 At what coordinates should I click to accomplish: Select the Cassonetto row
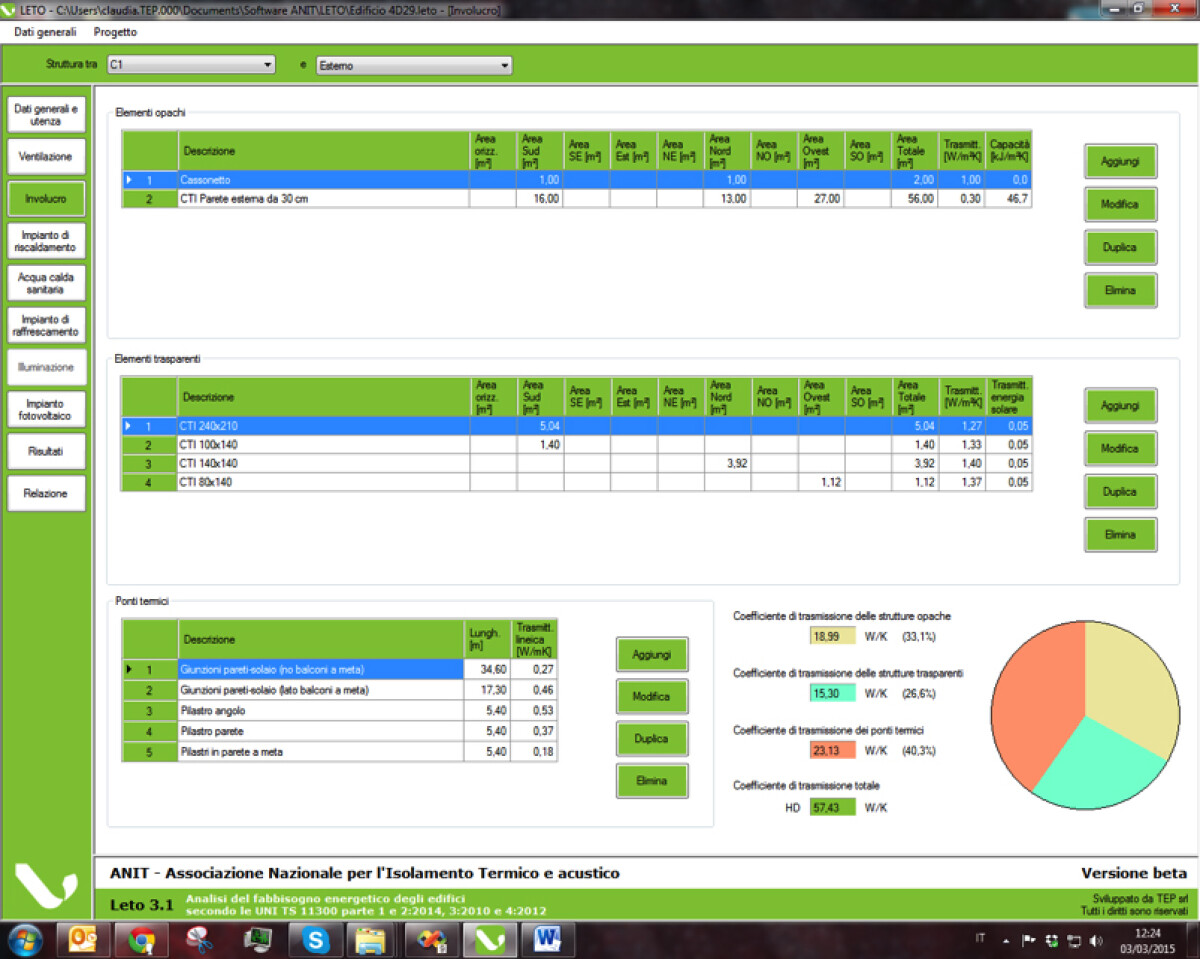click(577, 180)
